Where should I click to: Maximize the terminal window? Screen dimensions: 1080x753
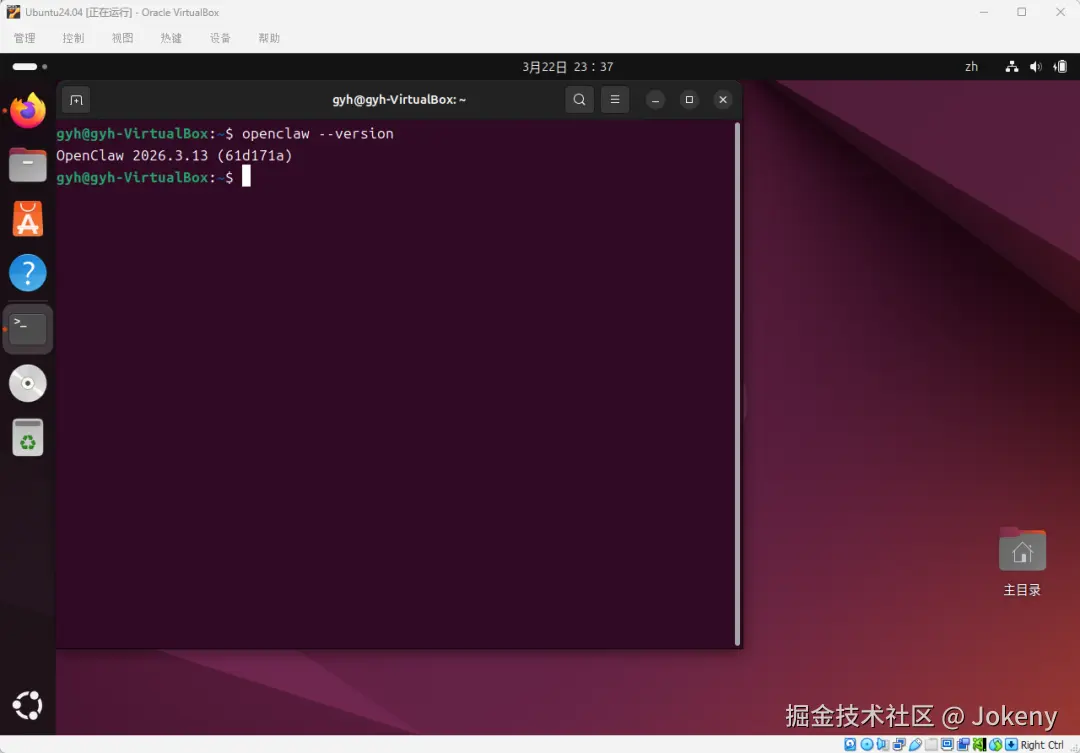click(x=689, y=100)
